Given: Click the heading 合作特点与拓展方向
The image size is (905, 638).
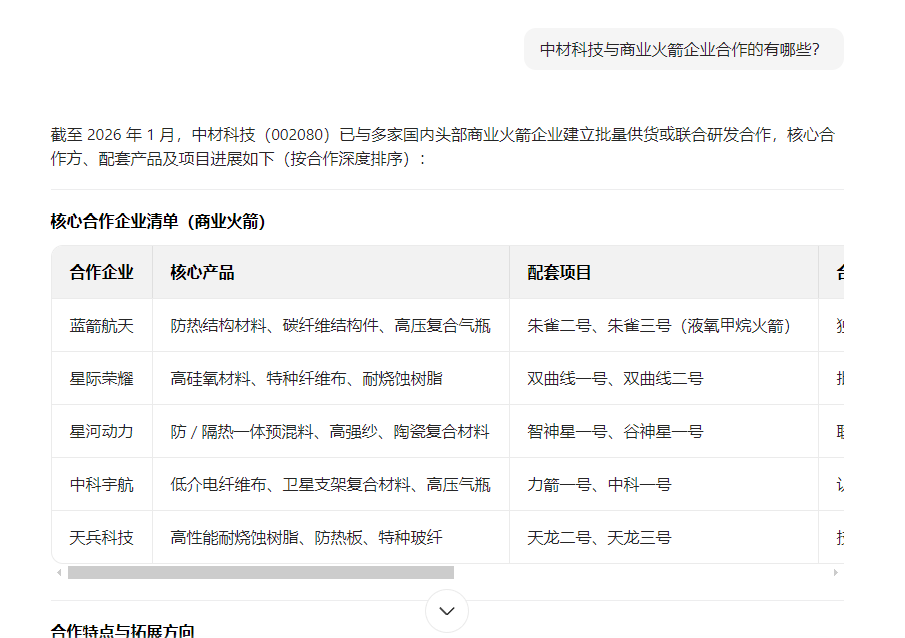Looking at the screenshot, I should 122,630.
